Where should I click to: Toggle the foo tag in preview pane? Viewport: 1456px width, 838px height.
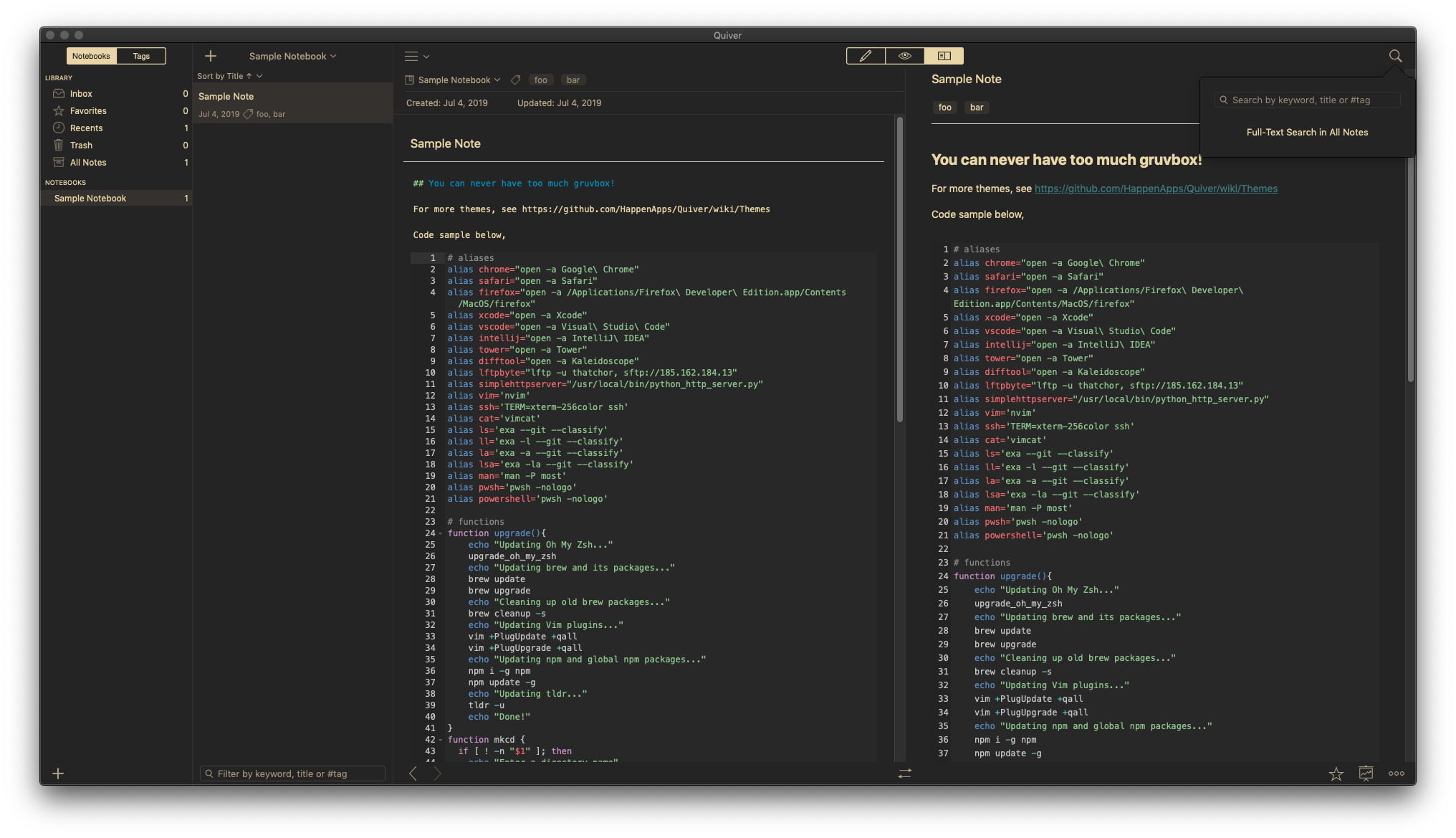coord(945,107)
